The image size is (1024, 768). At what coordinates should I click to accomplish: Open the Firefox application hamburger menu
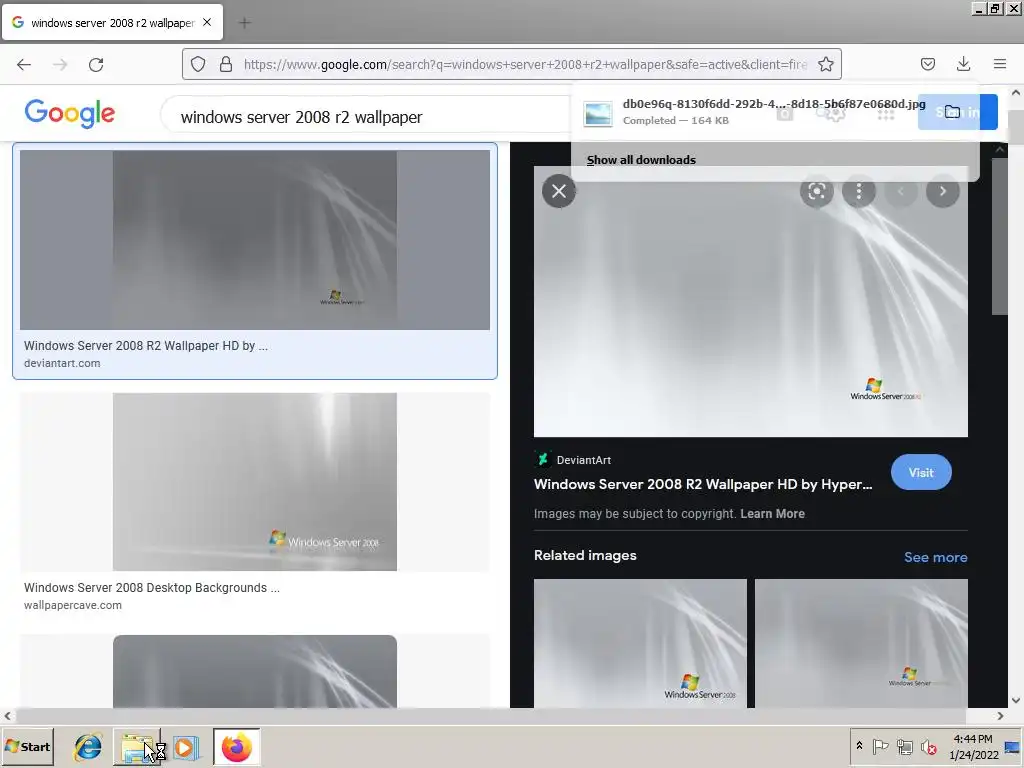point(1000,64)
